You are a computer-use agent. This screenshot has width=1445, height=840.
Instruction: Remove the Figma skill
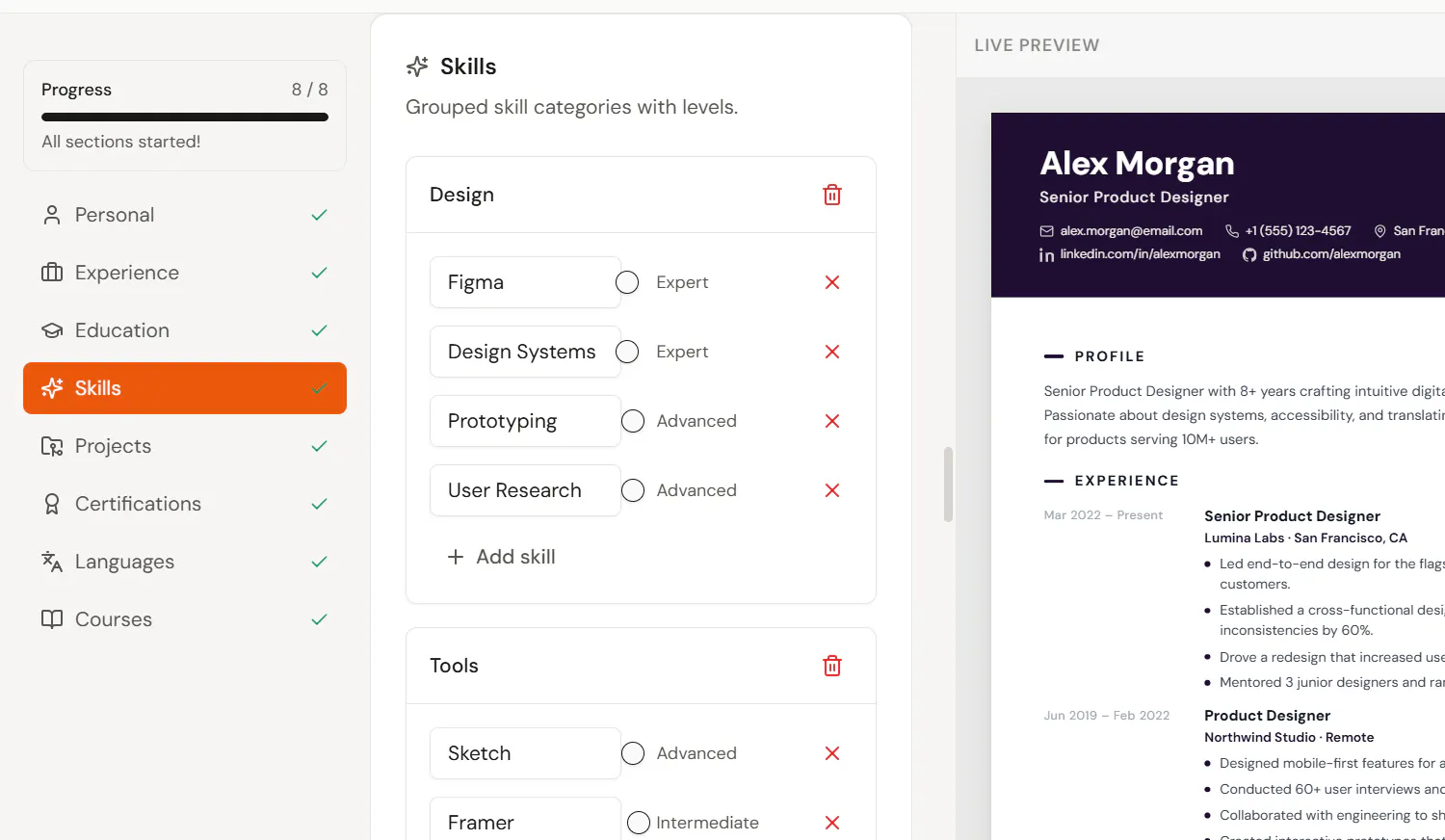tap(832, 282)
